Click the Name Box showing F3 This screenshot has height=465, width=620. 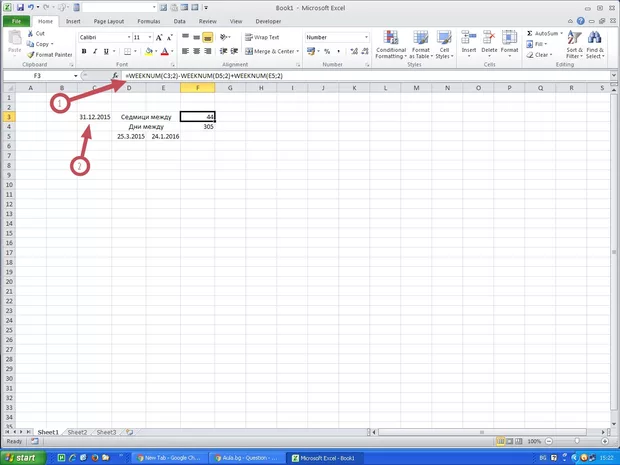37,76
